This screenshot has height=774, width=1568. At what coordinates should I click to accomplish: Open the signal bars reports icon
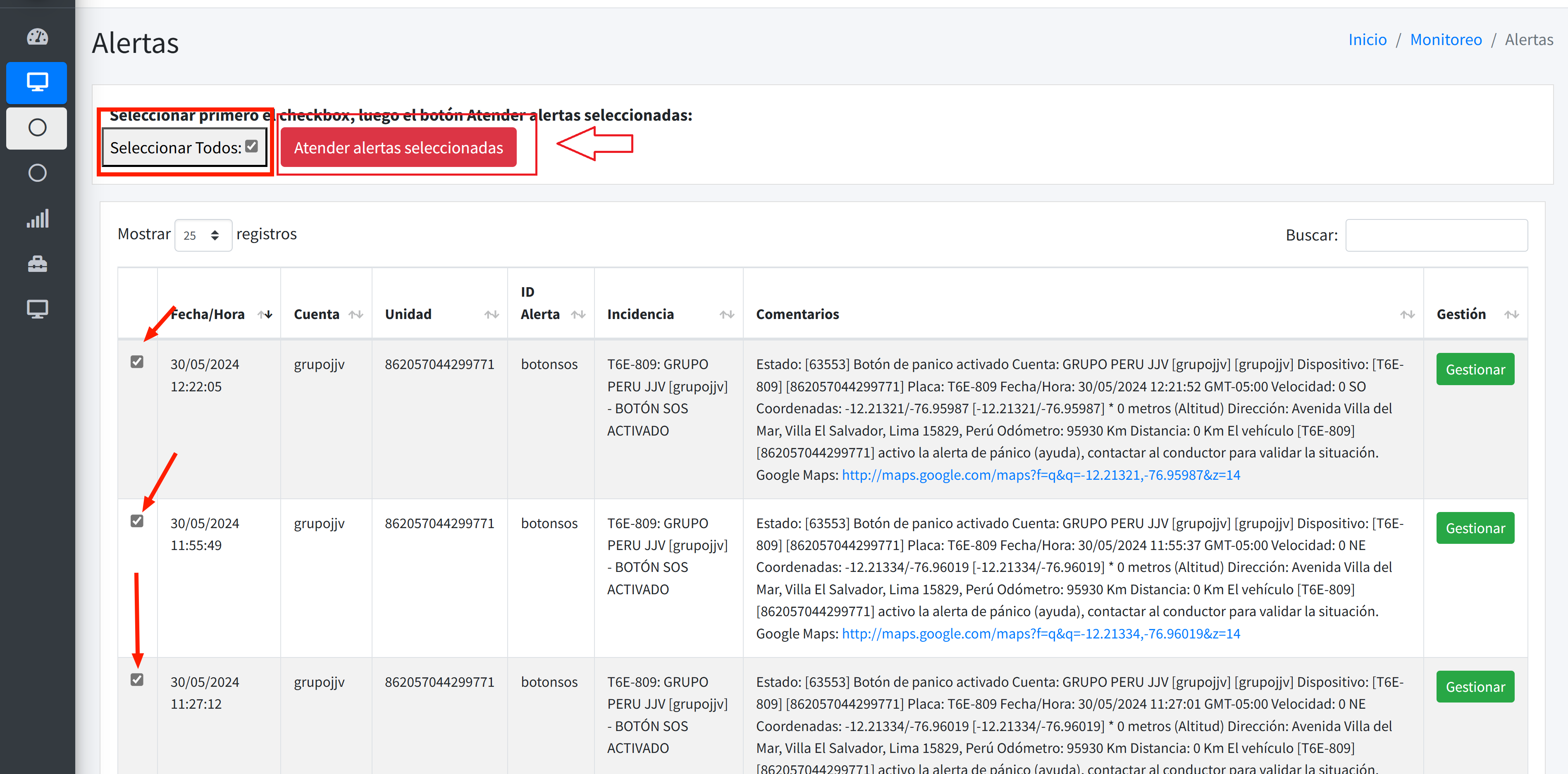[x=37, y=219]
